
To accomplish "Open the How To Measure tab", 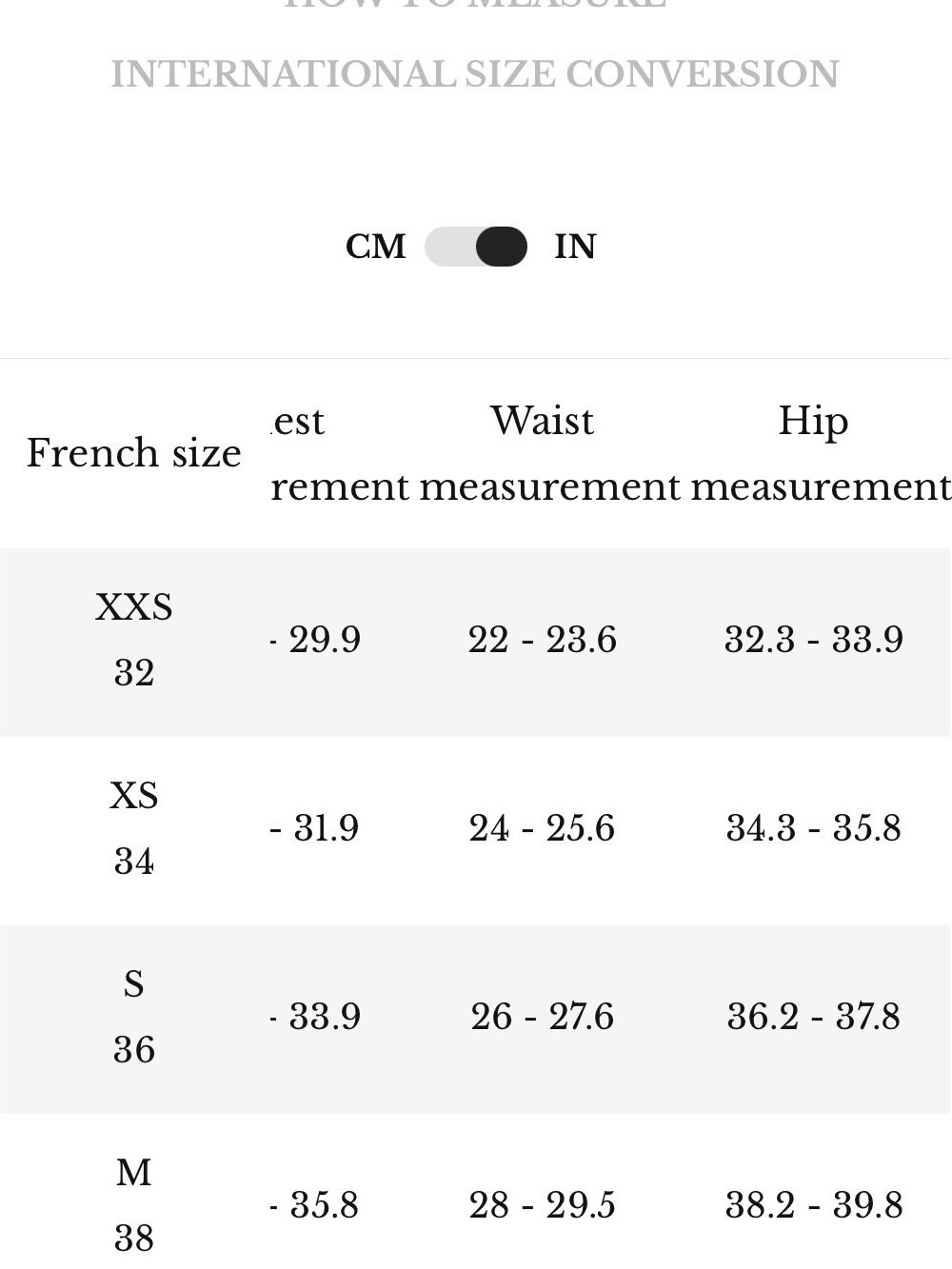I will coord(475,5).
